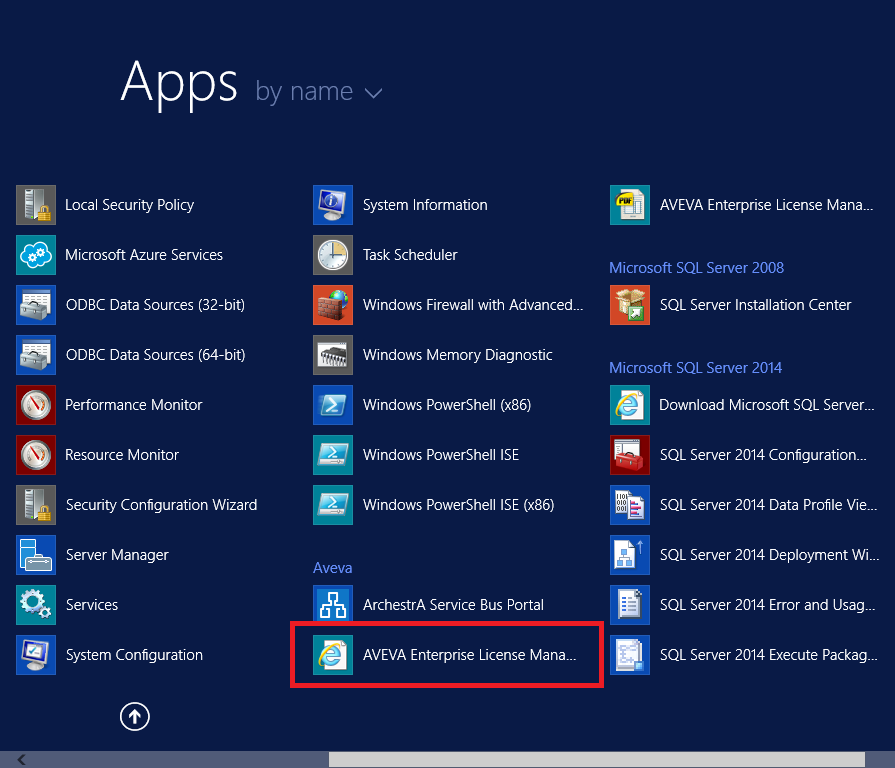Select the 'Microsoft SQL Server 2014' group header
895x768 pixels.
(x=695, y=367)
